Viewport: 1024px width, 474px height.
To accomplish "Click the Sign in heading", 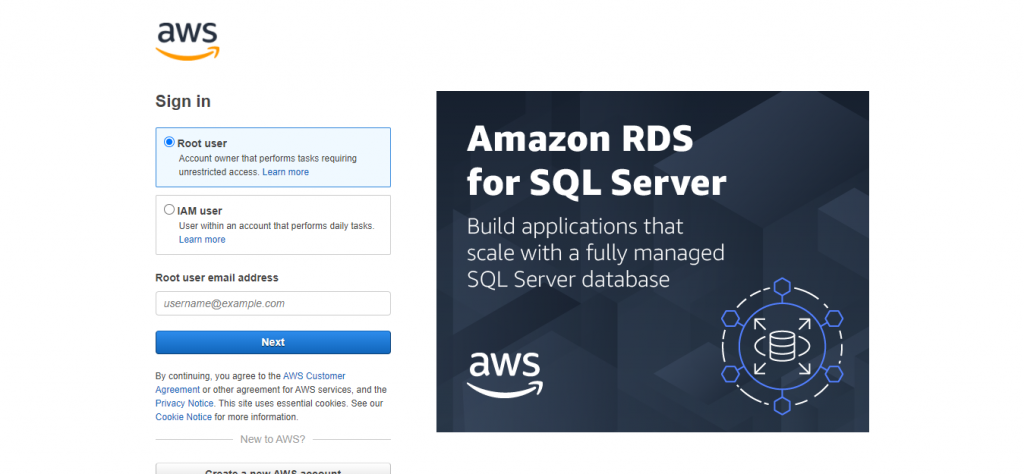I will pos(183,101).
